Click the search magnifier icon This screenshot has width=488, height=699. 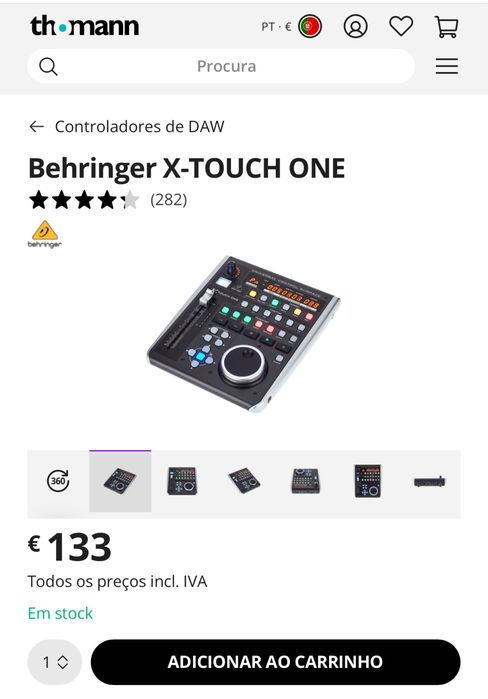point(48,67)
